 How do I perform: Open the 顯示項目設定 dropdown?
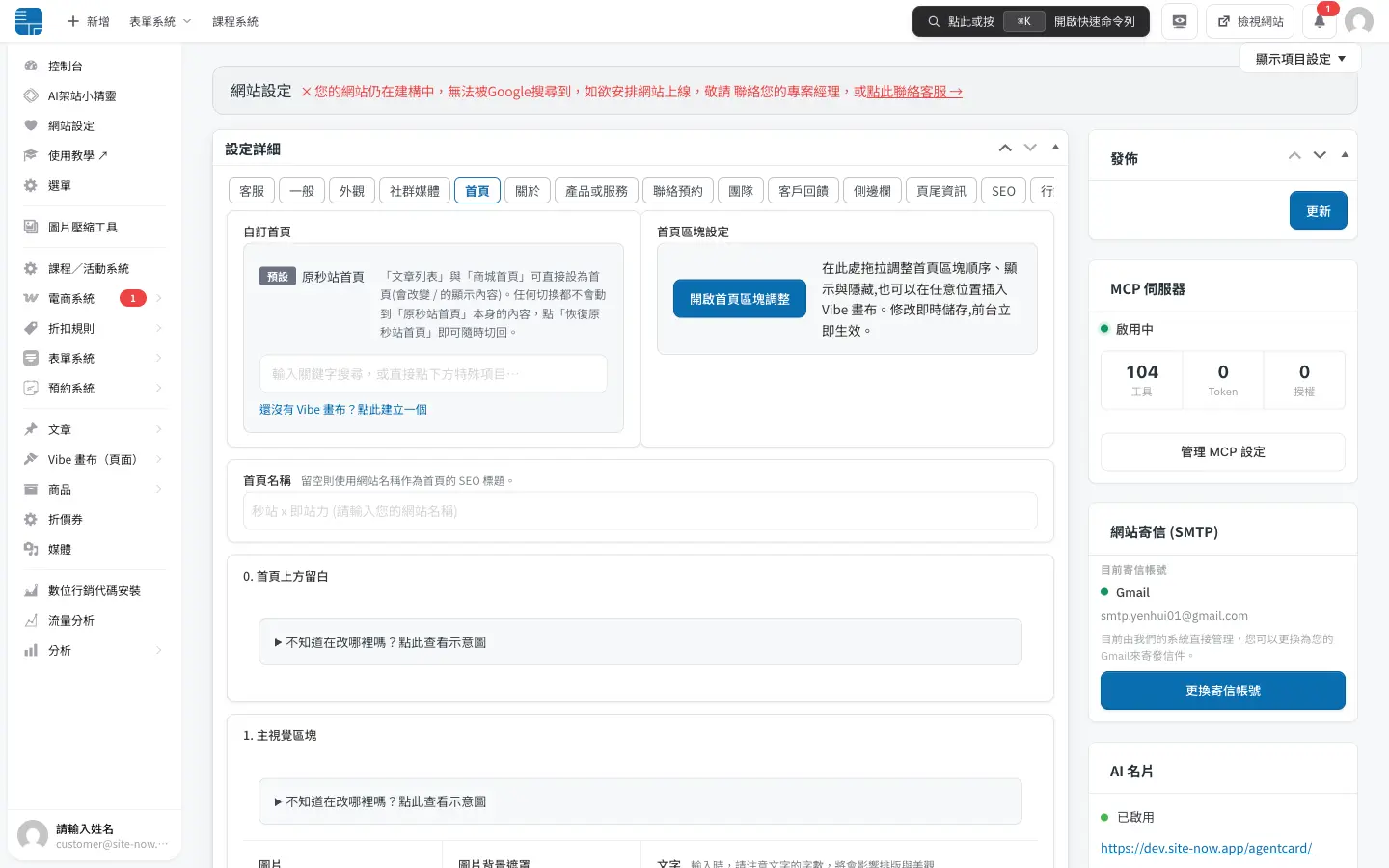coord(1300,59)
